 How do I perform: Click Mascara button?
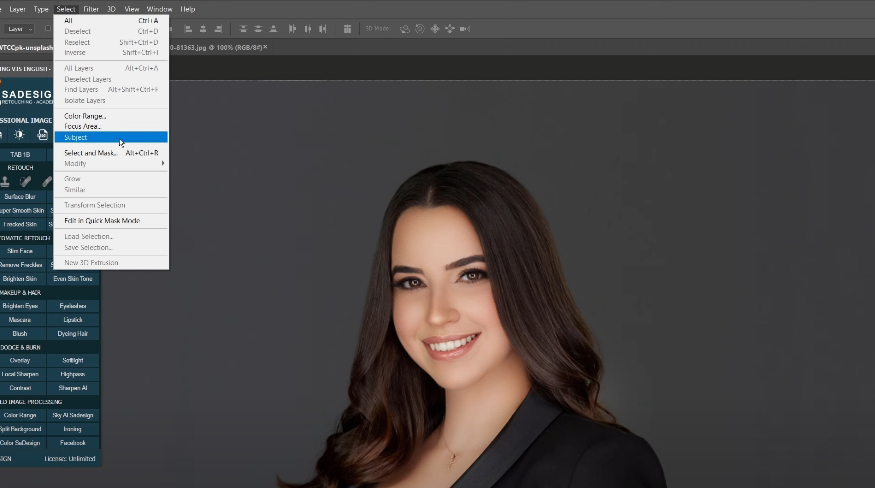(20, 320)
